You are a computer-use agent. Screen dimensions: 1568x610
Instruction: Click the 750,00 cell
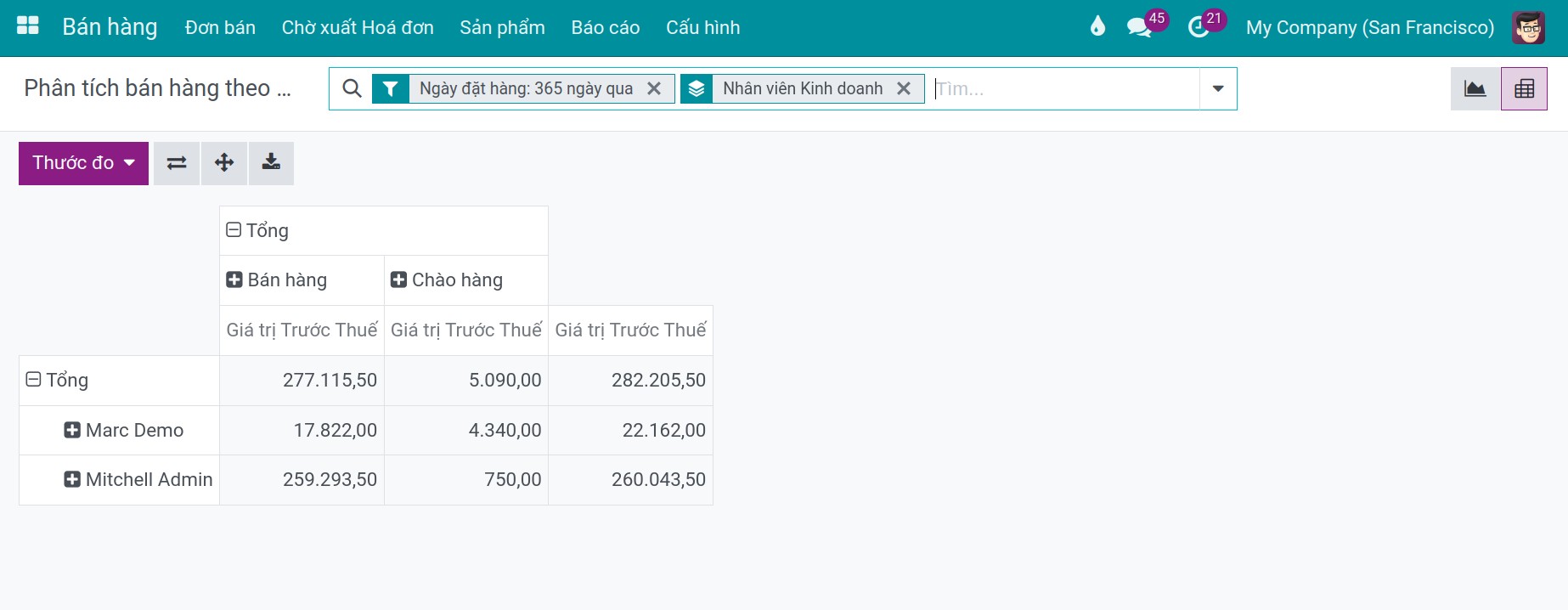(466, 480)
